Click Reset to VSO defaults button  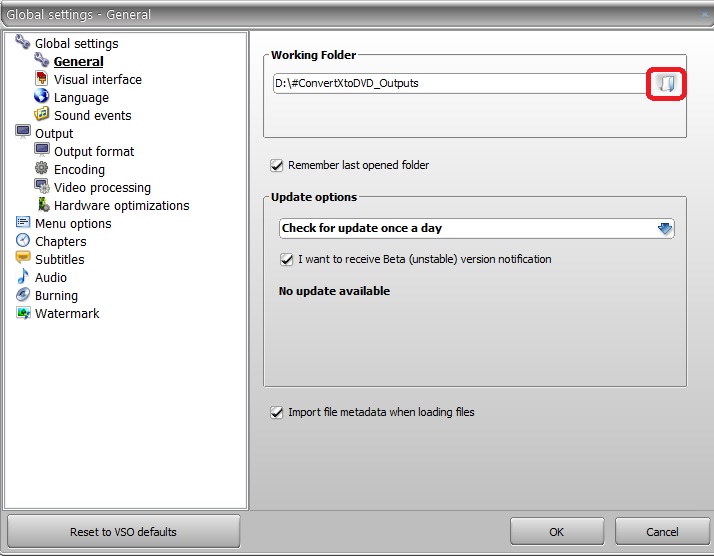tap(123, 531)
